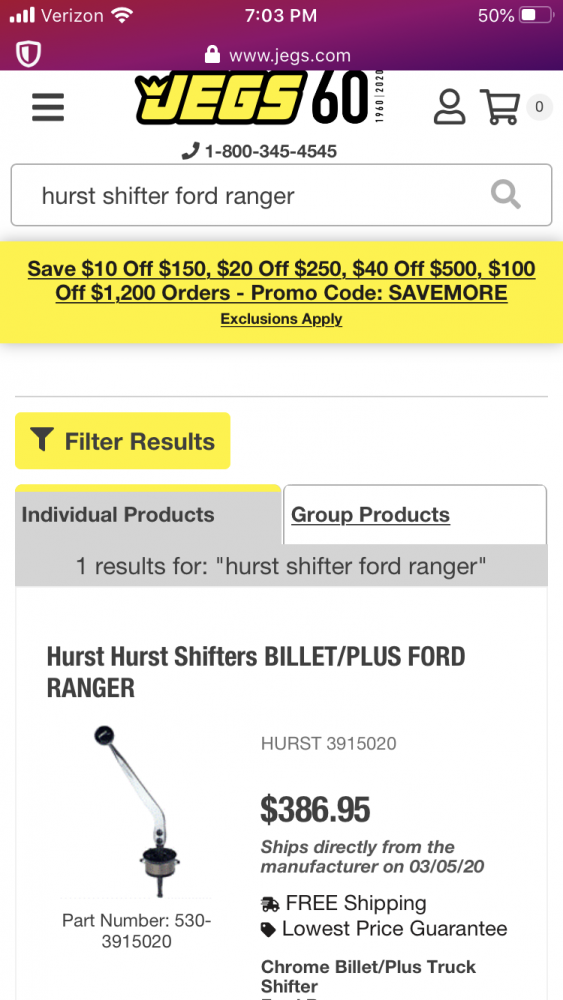This screenshot has width=563, height=1000.
Task: Open the Exclusions Apply link
Action: (x=281, y=319)
